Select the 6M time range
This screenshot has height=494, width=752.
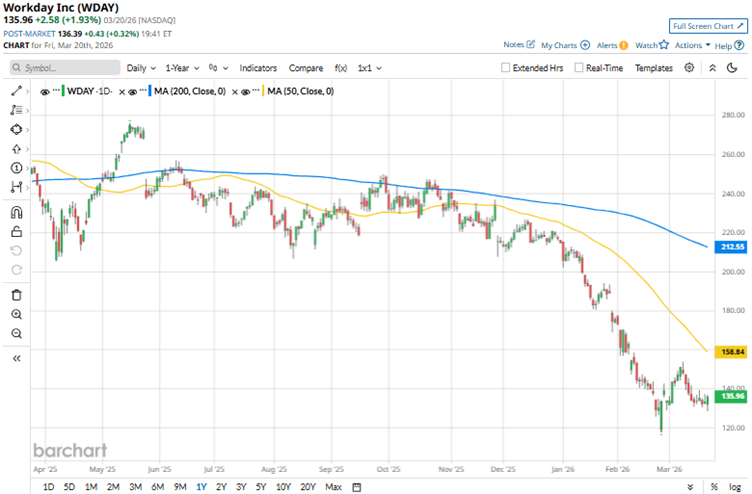(x=157, y=487)
